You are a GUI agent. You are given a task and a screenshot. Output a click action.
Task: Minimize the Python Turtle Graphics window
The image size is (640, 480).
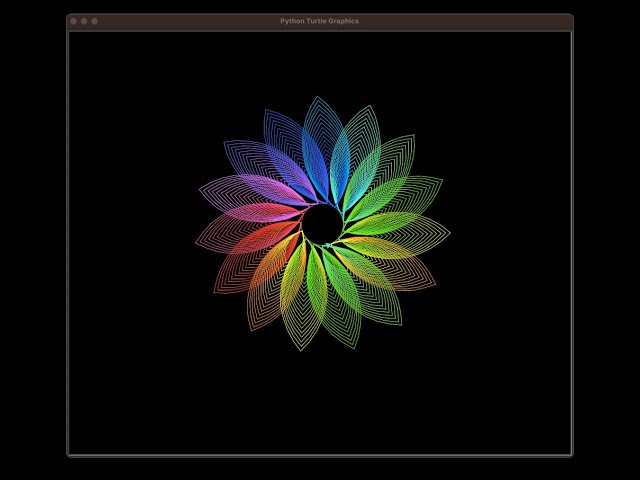(x=84, y=21)
